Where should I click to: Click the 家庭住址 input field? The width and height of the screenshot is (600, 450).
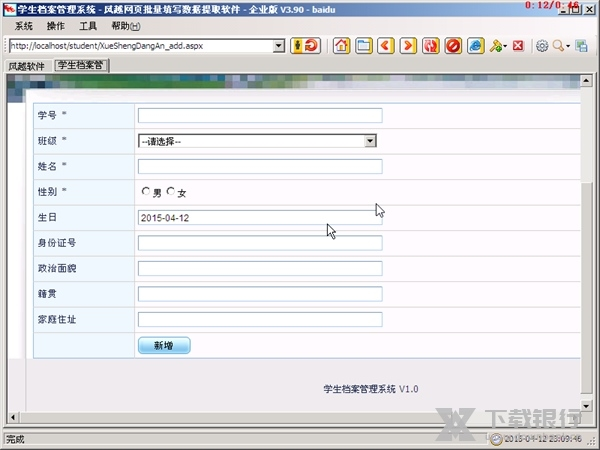coord(260,320)
